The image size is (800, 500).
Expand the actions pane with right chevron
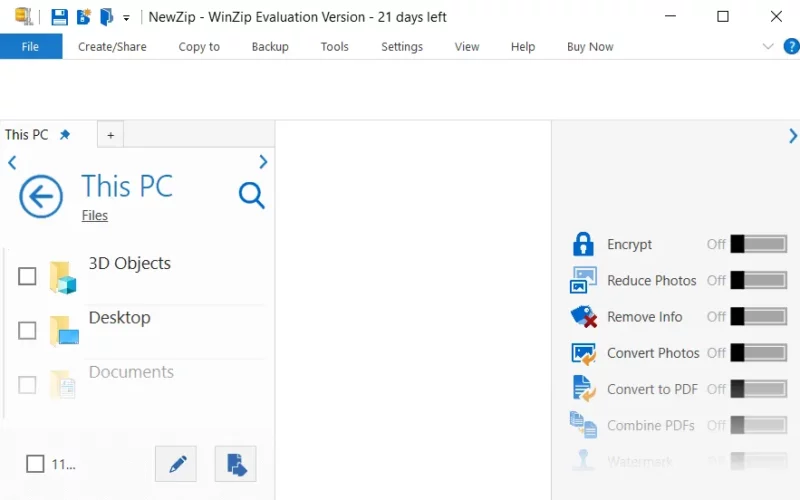(x=792, y=136)
